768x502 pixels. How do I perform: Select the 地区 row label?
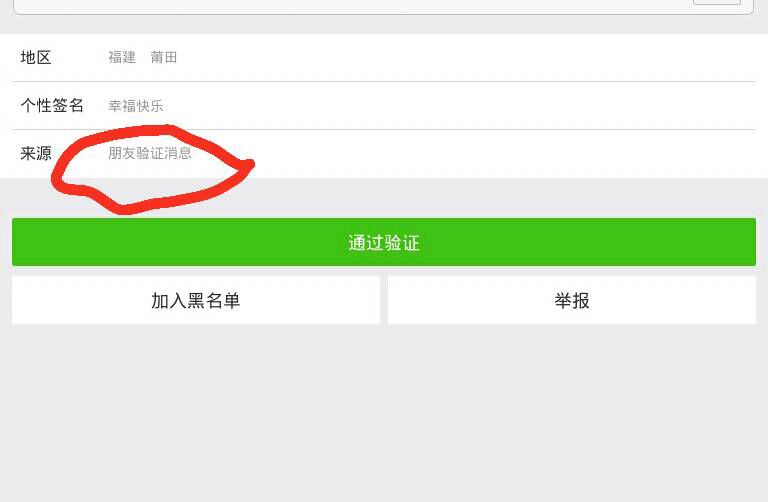pos(36,57)
